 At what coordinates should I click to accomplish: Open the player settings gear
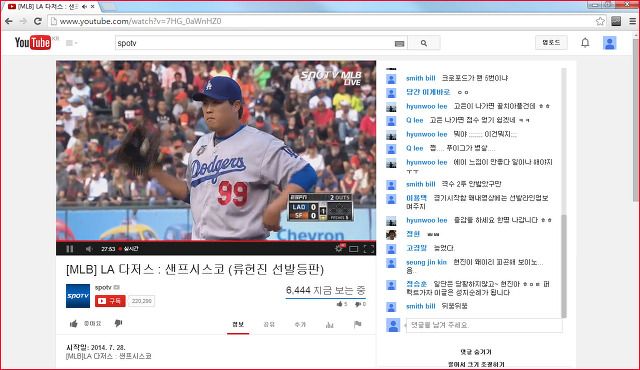pos(339,248)
